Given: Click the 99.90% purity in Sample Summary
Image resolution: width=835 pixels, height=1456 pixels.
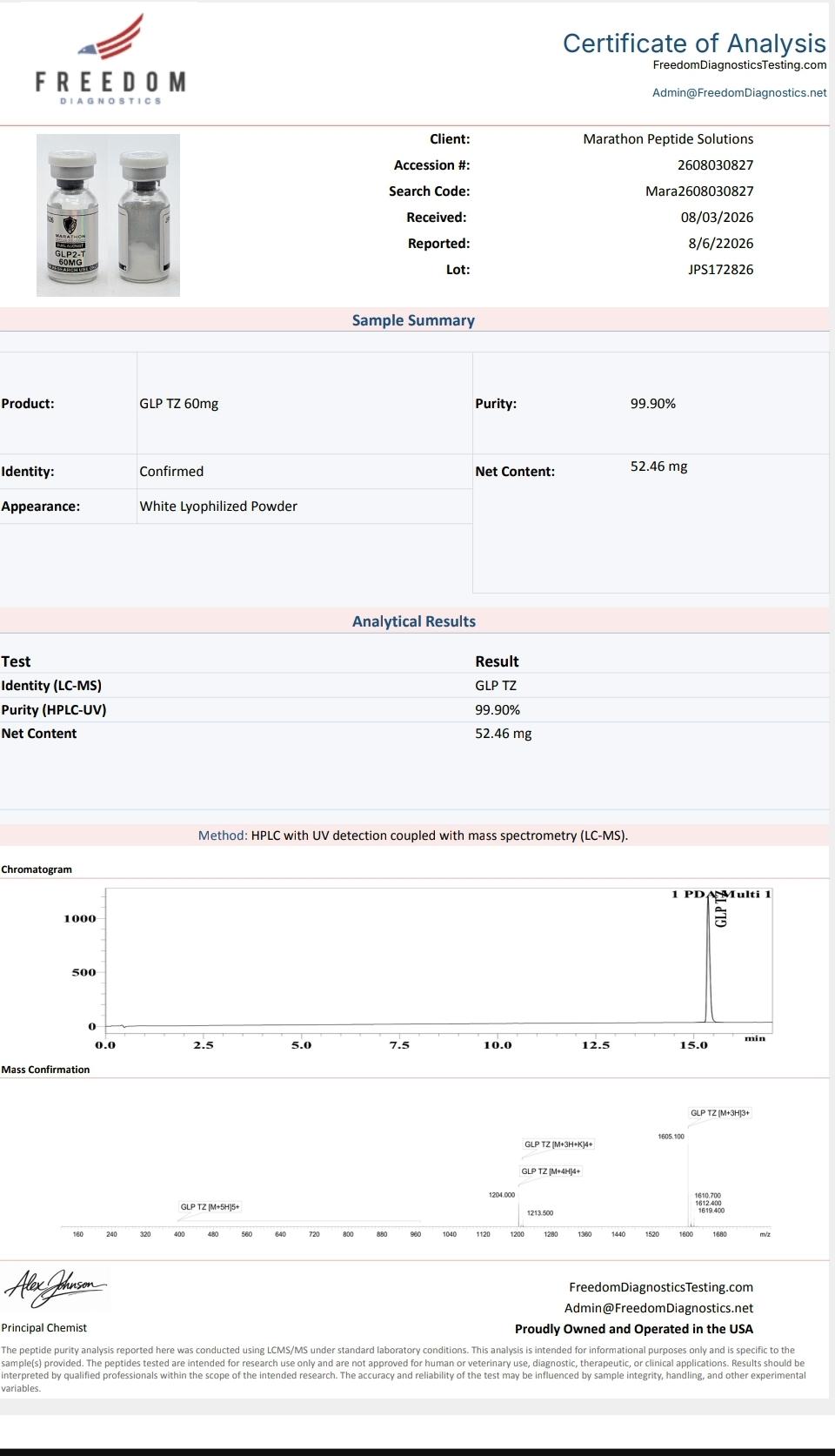Looking at the screenshot, I should tap(653, 404).
